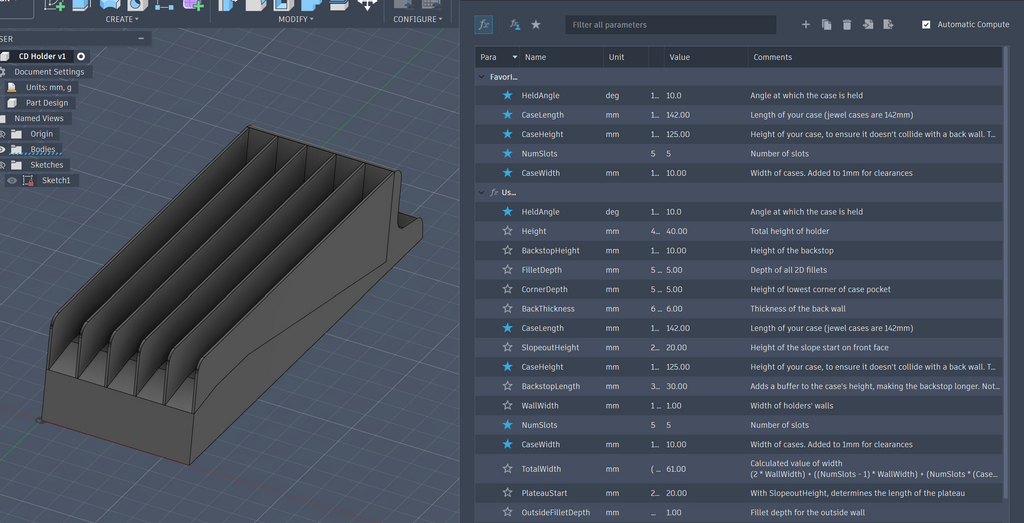
Task: Open the CONFIGURE menu
Action: pyautogui.click(x=417, y=20)
